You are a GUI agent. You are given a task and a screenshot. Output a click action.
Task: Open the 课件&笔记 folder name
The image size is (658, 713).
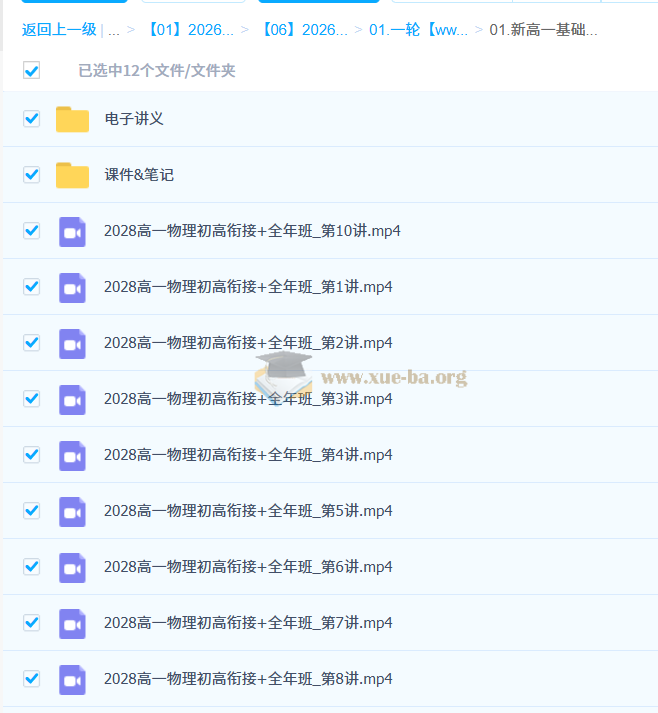click(x=139, y=175)
